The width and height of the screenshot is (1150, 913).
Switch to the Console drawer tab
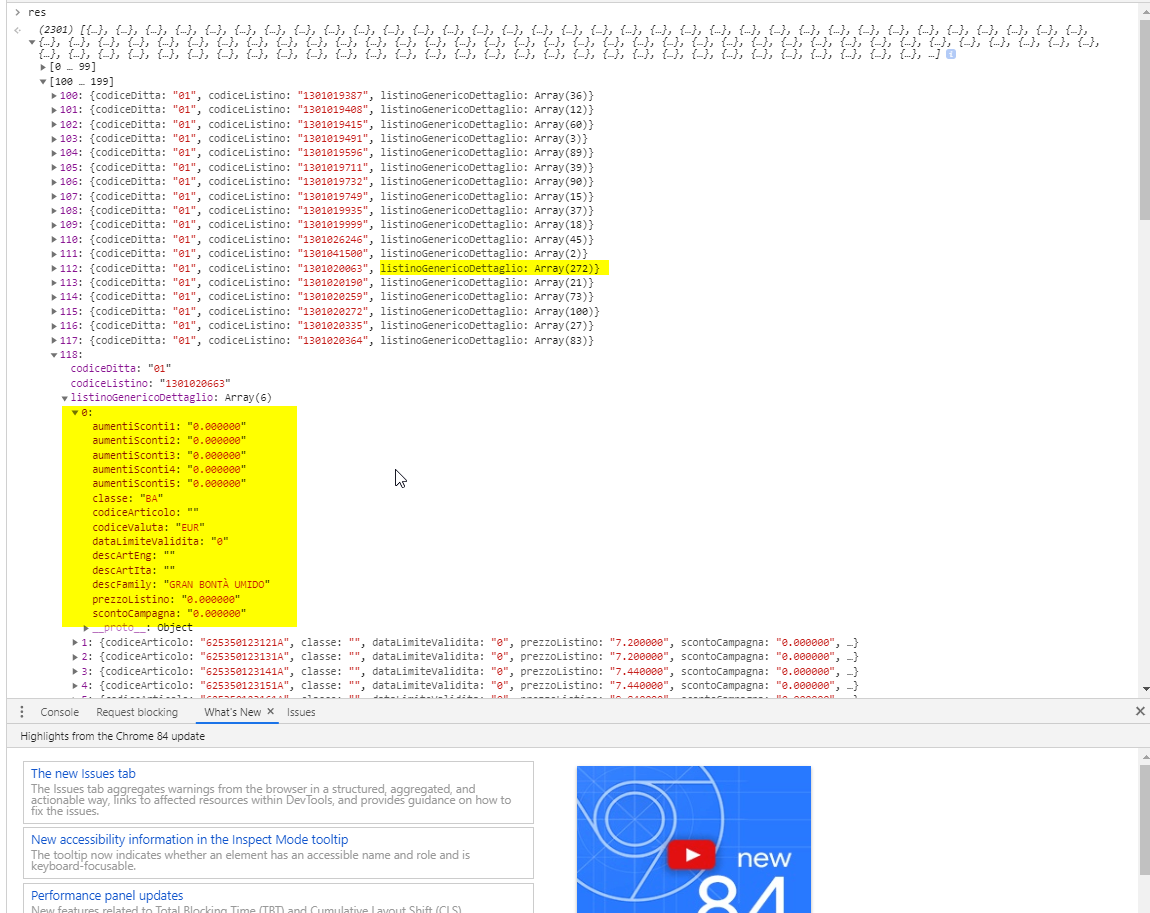pos(59,712)
